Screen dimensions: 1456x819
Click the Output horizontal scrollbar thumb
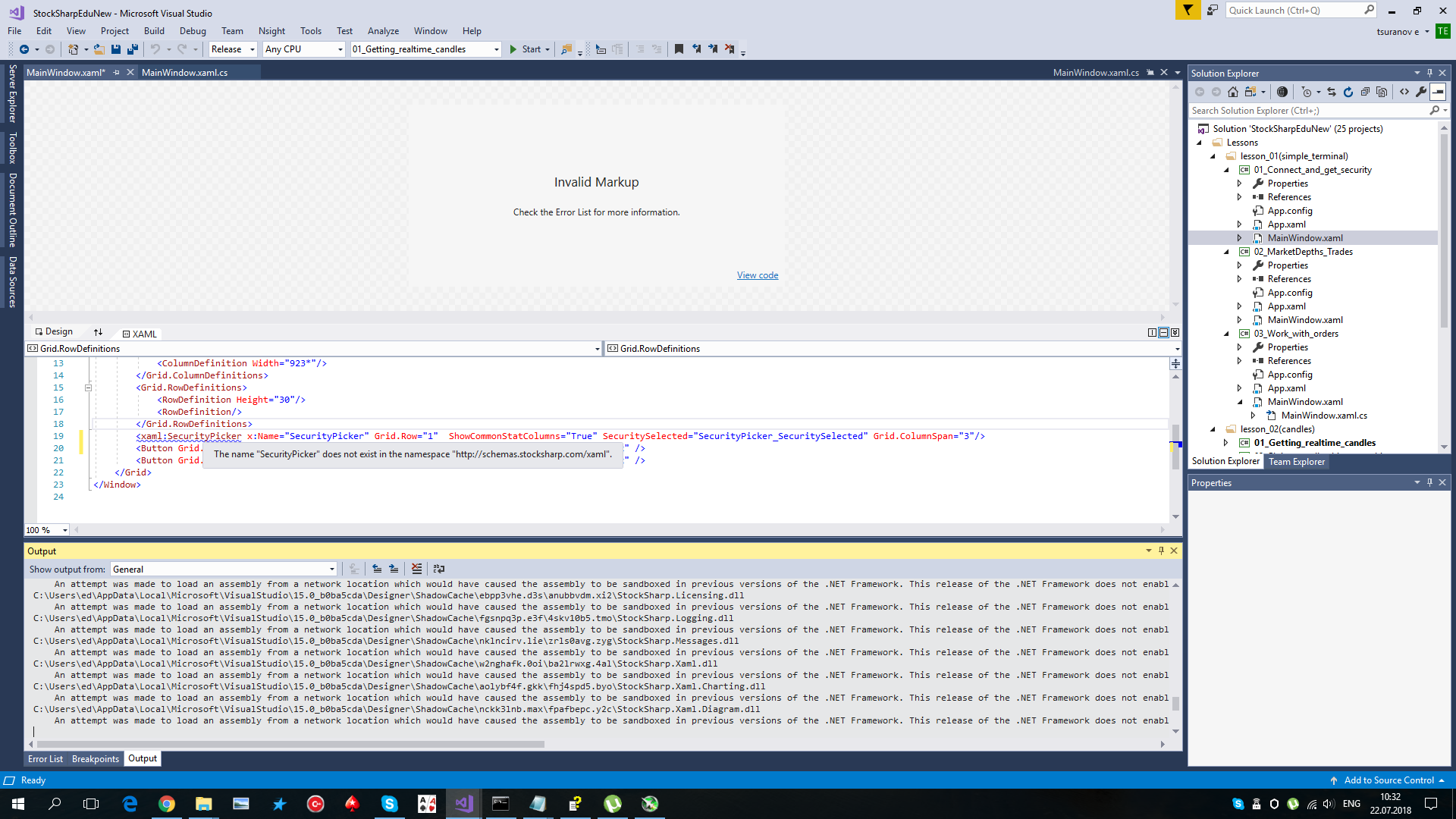pyautogui.click(x=290, y=745)
